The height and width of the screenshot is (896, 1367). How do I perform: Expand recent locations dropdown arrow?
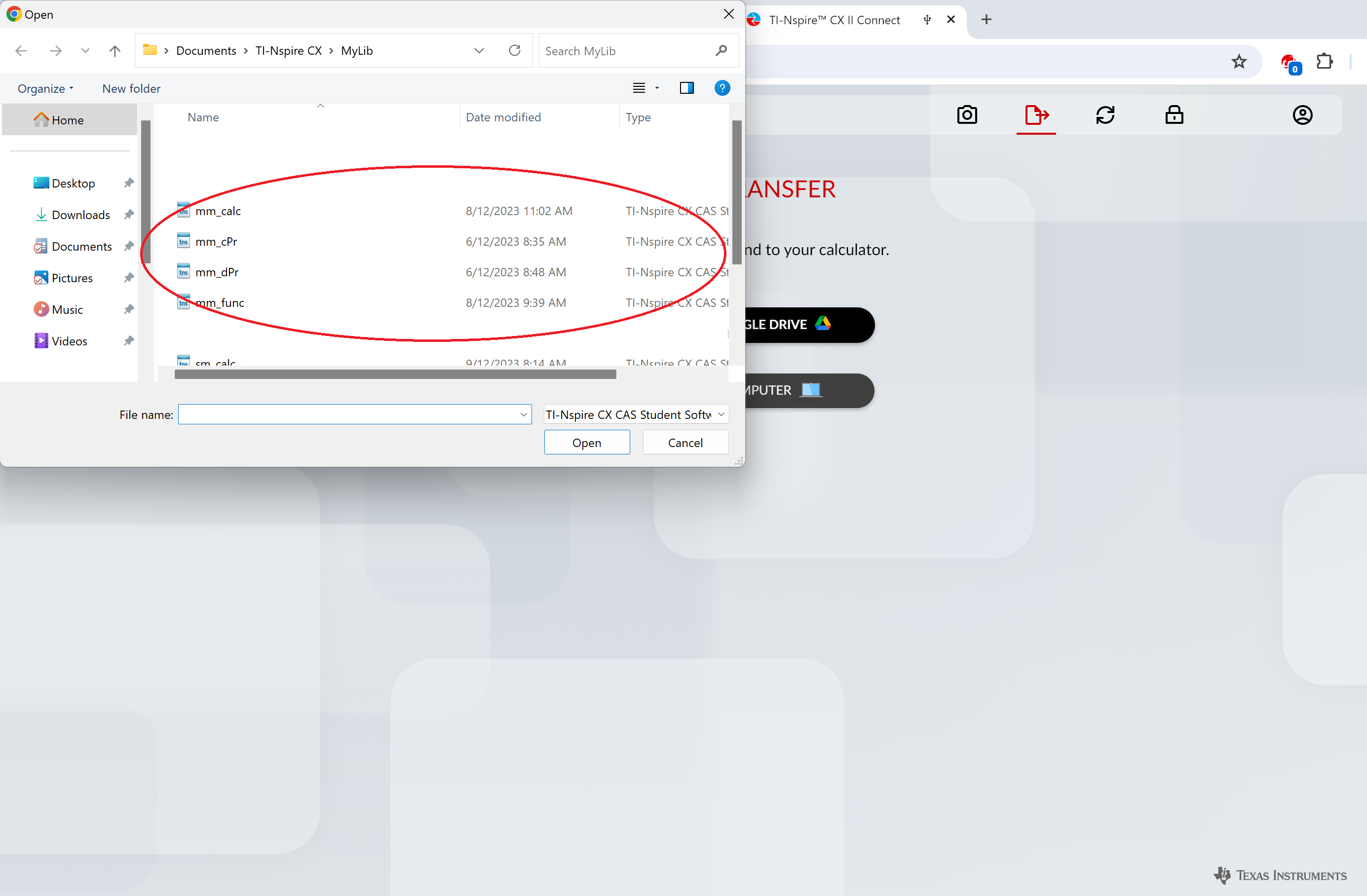point(85,50)
